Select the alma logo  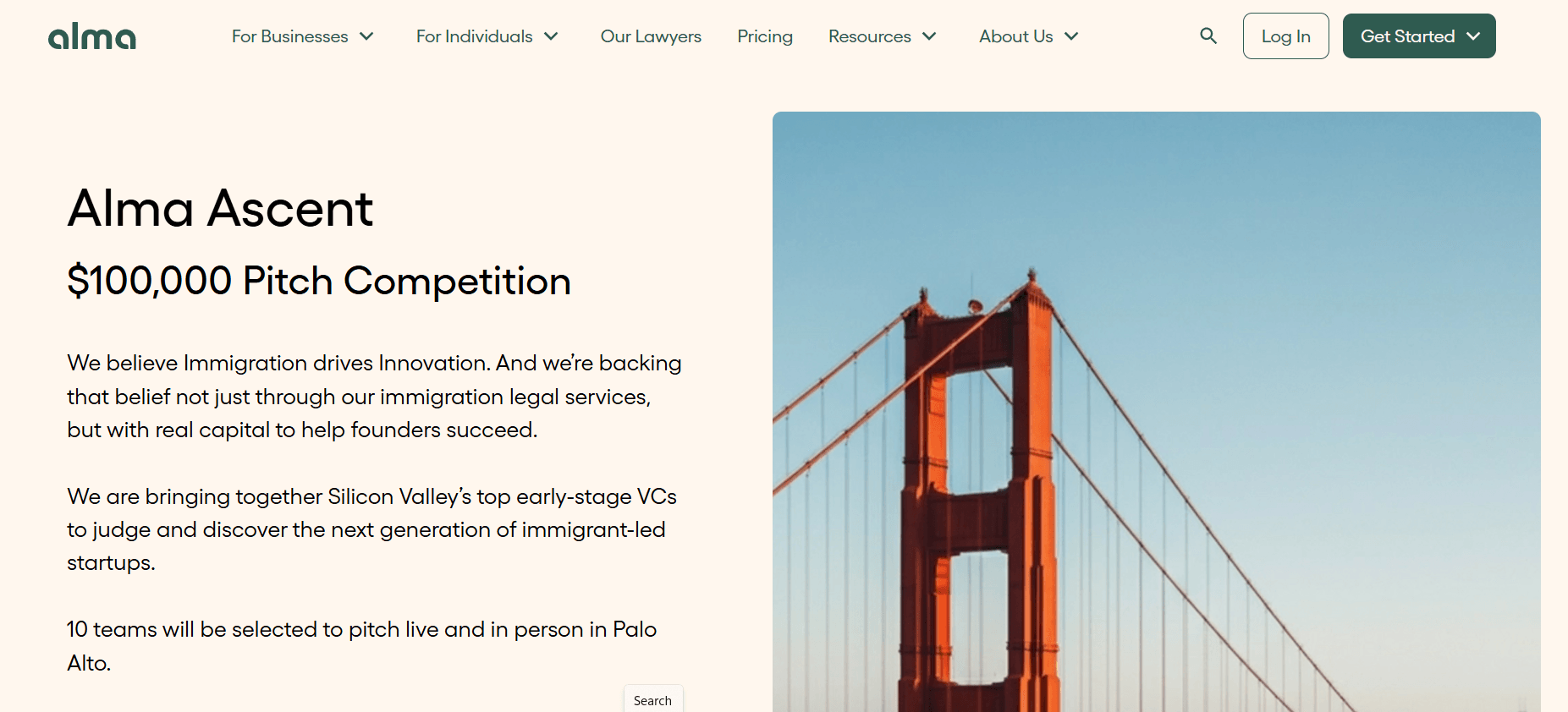point(91,36)
